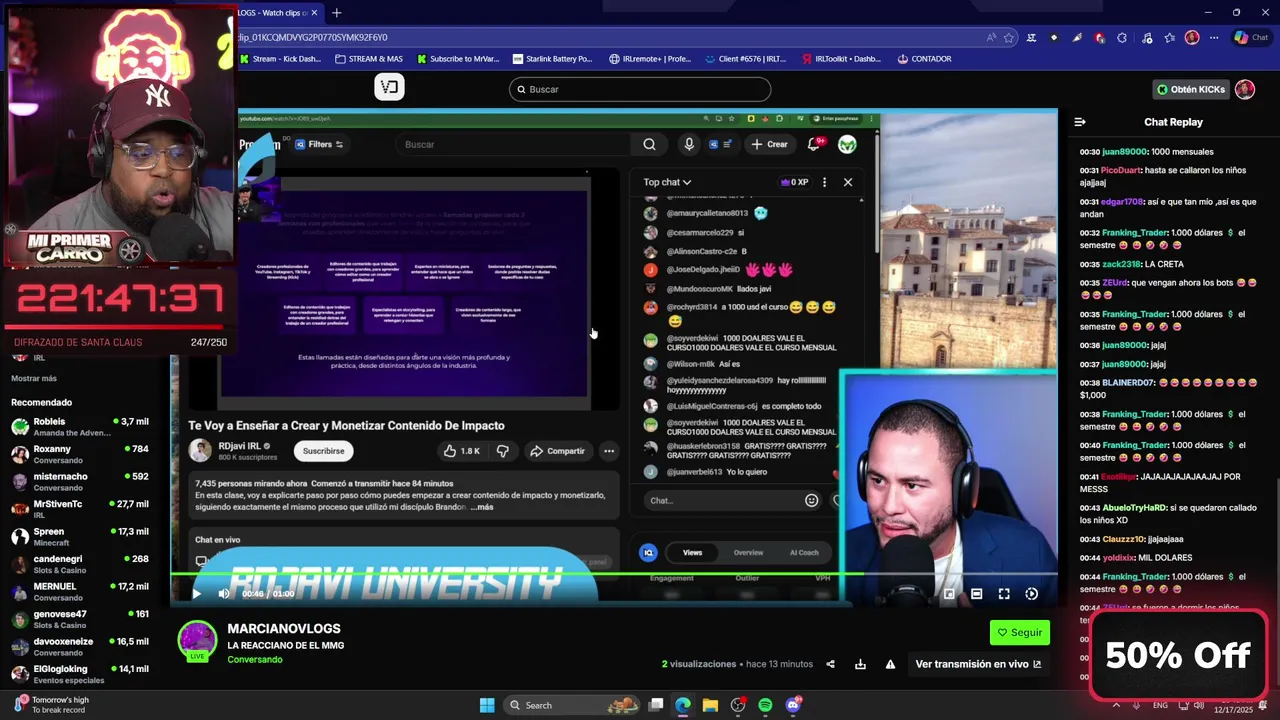
Task: Close the Watch clips browser tab
Action: [x=314, y=13]
